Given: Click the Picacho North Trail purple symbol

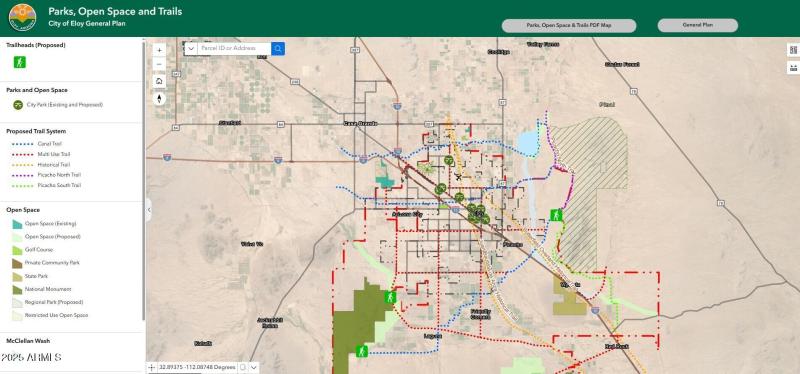Looking at the screenshot, I should coord(22,175).
